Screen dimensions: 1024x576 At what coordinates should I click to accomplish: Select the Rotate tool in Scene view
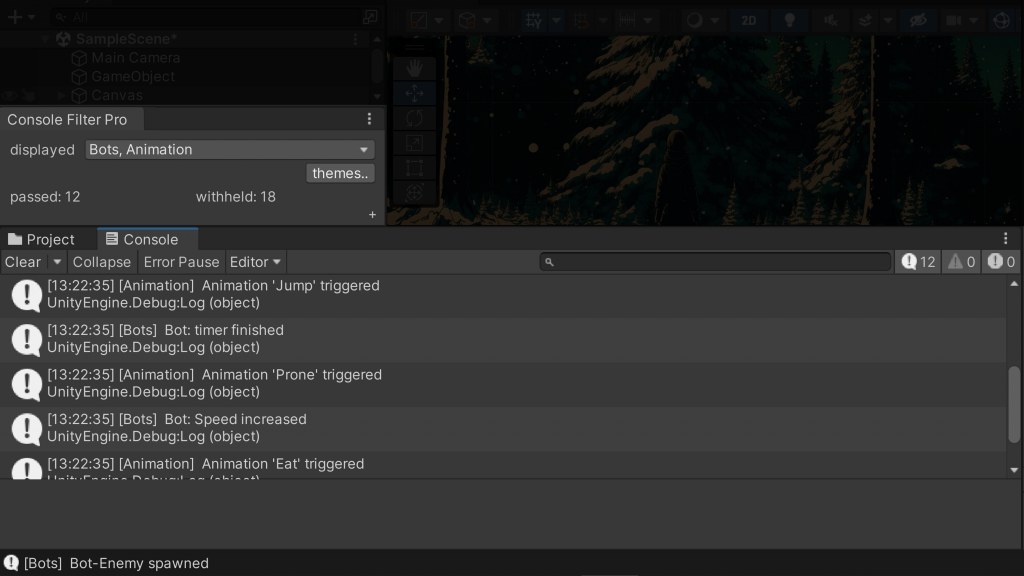pos(414,118)
